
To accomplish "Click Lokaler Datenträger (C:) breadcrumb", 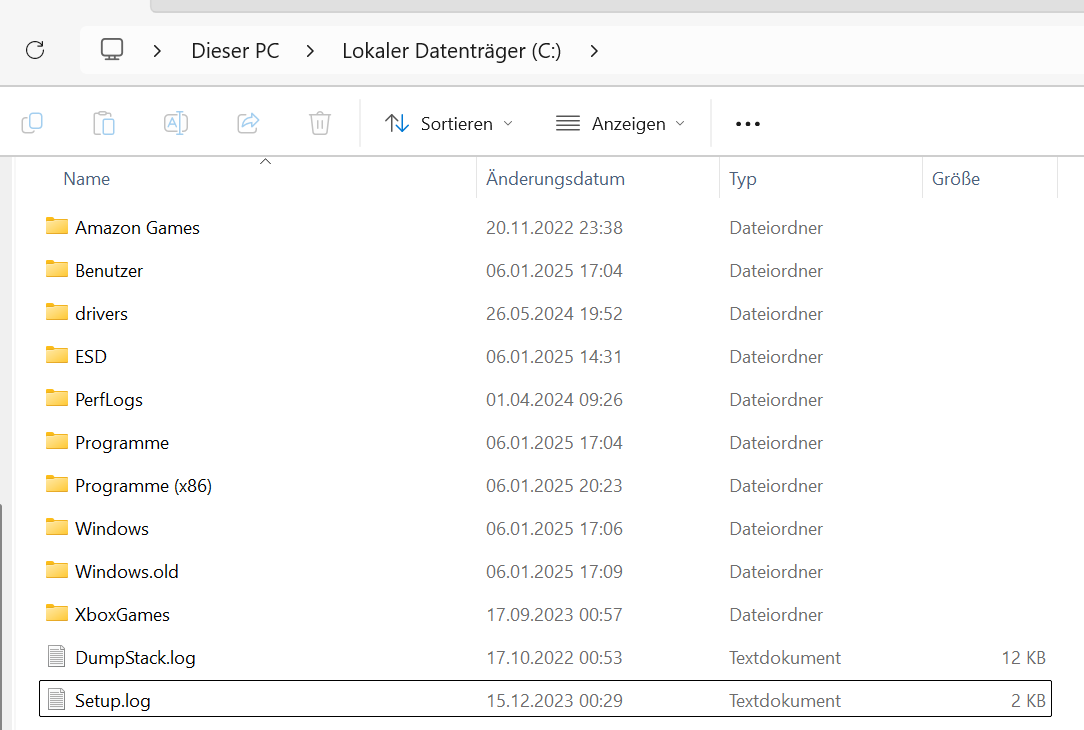I will coord(451,50).
